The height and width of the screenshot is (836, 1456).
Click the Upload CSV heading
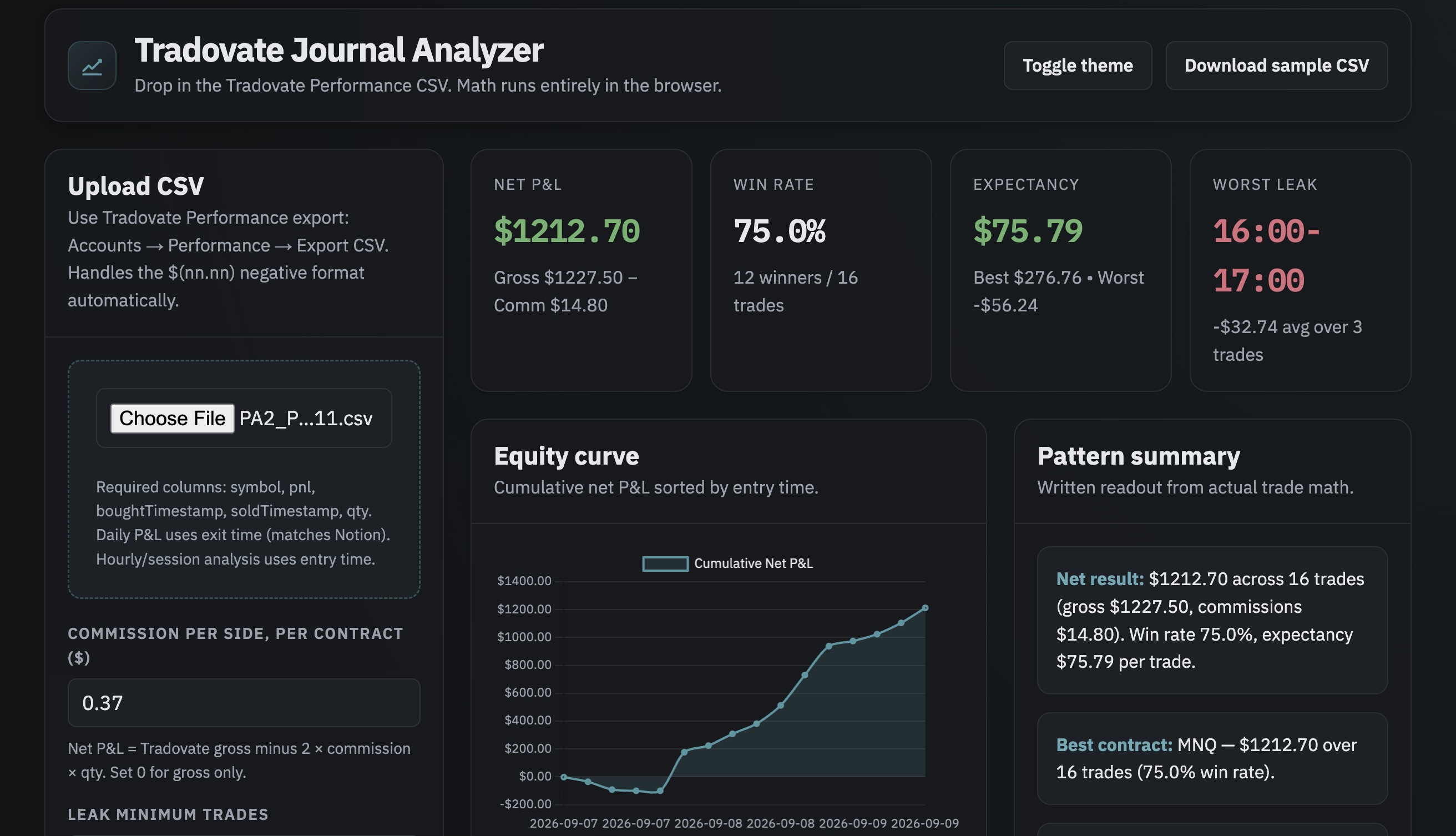click(x=135, y=186)
